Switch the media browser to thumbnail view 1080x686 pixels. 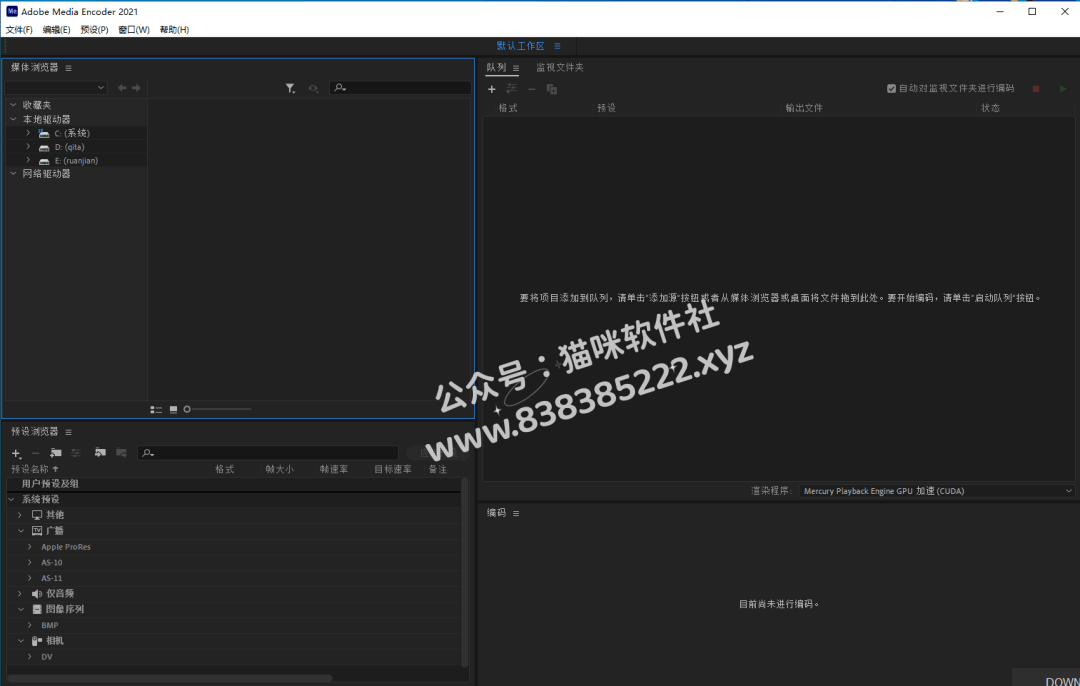174,410
